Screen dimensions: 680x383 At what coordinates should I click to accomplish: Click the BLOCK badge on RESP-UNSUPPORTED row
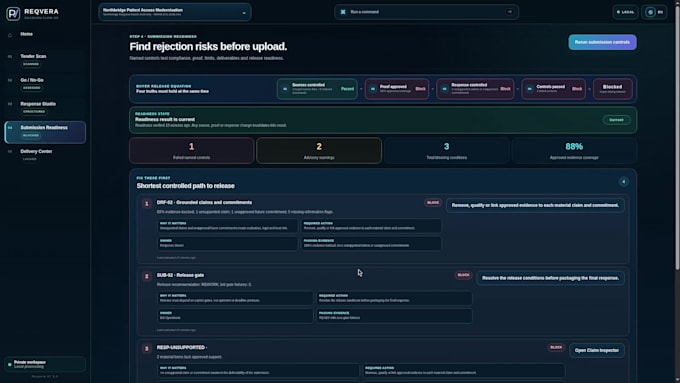pos(556,347)
